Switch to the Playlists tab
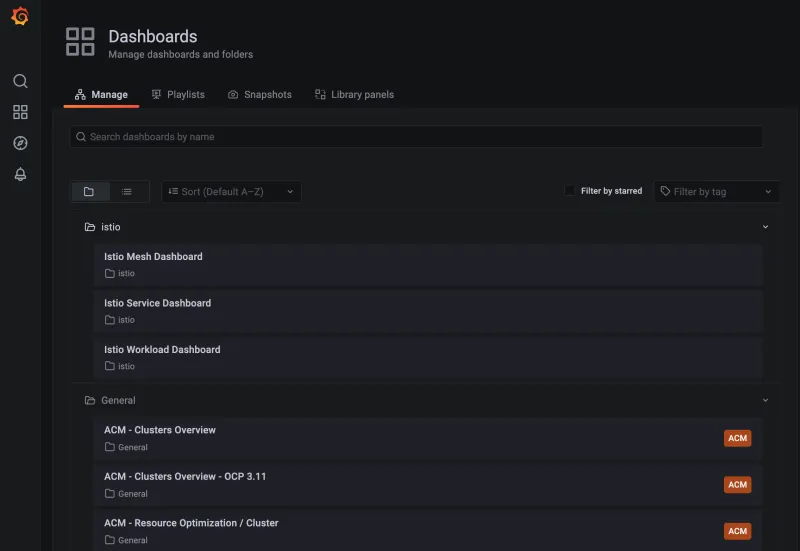The width and height of the screenshot is (800, 551). pyautogui.click(x=178, y=94)
